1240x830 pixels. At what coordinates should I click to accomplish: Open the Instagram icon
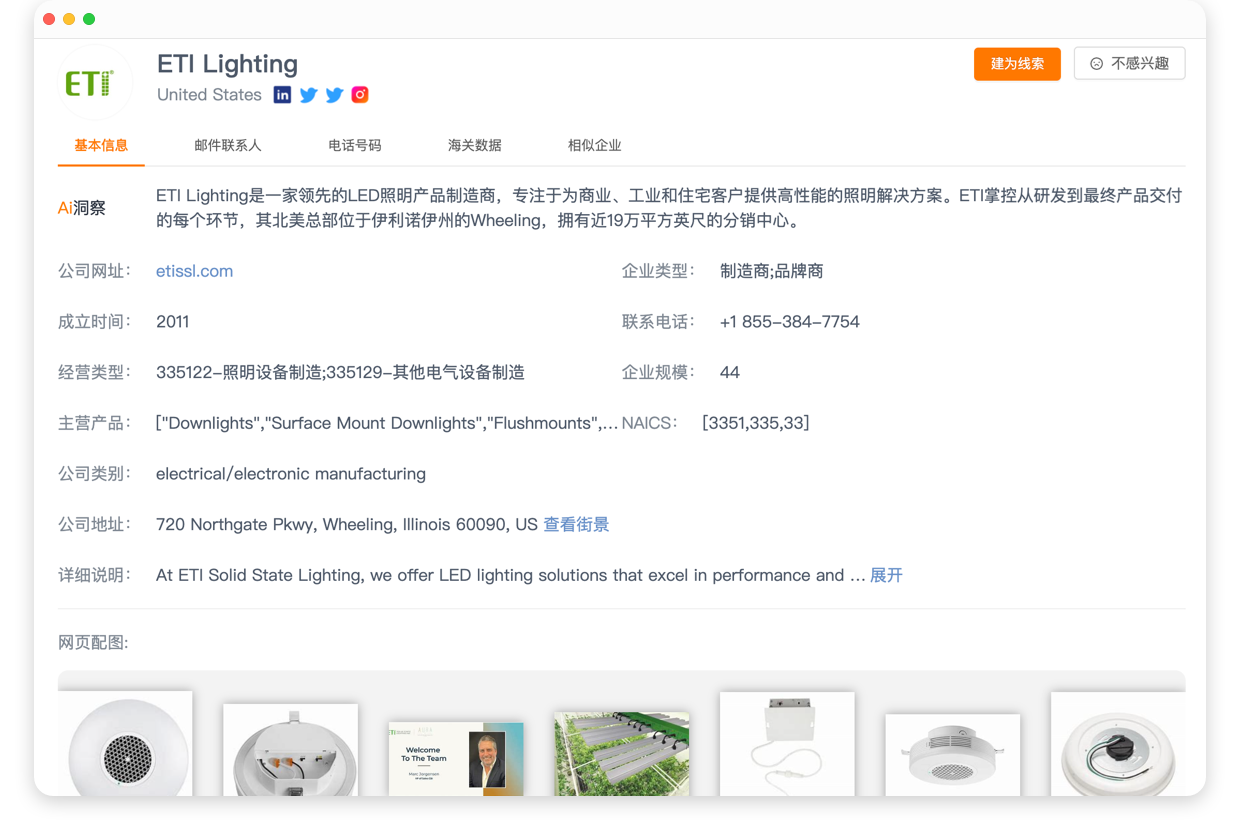pyautogui.click(x=359, y=94)
